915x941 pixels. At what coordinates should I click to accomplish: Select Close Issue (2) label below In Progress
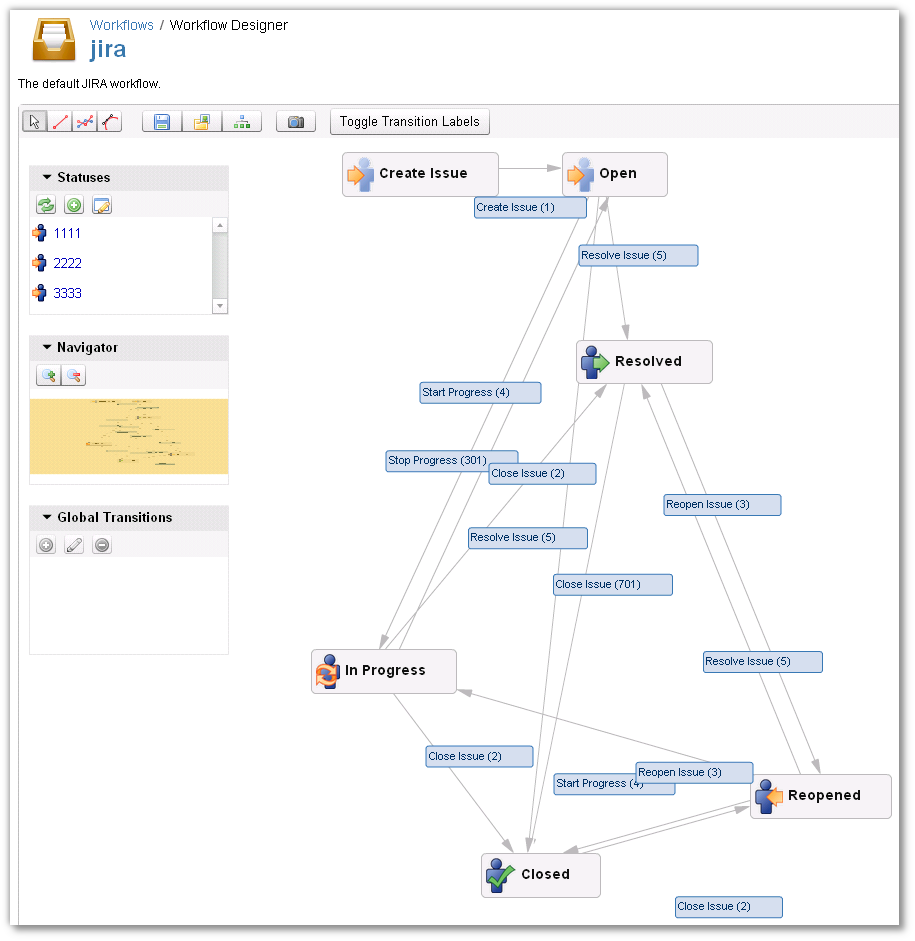pyautogui.click(x=479, y=756)
